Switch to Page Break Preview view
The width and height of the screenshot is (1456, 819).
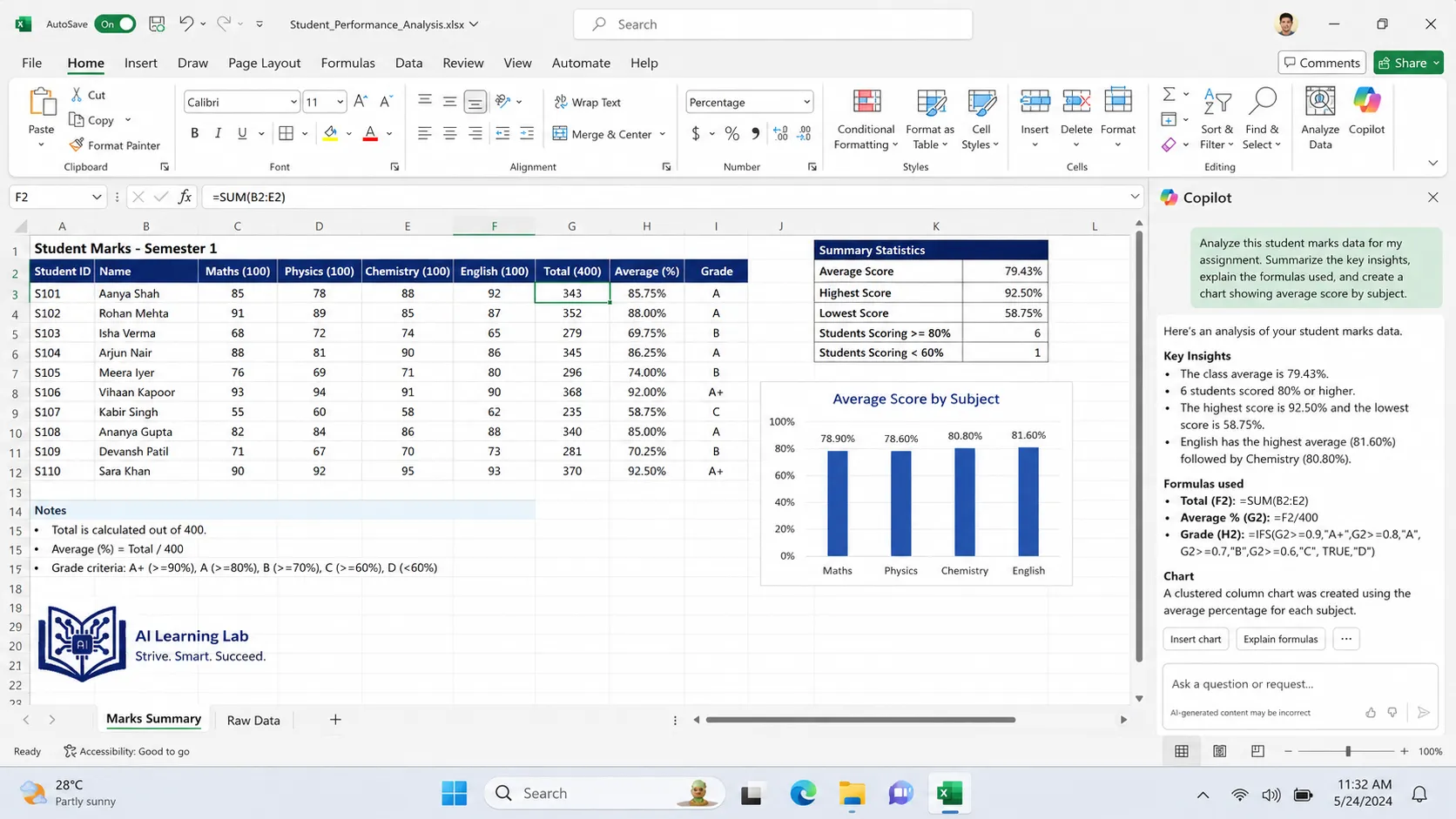pos(1257,751)
